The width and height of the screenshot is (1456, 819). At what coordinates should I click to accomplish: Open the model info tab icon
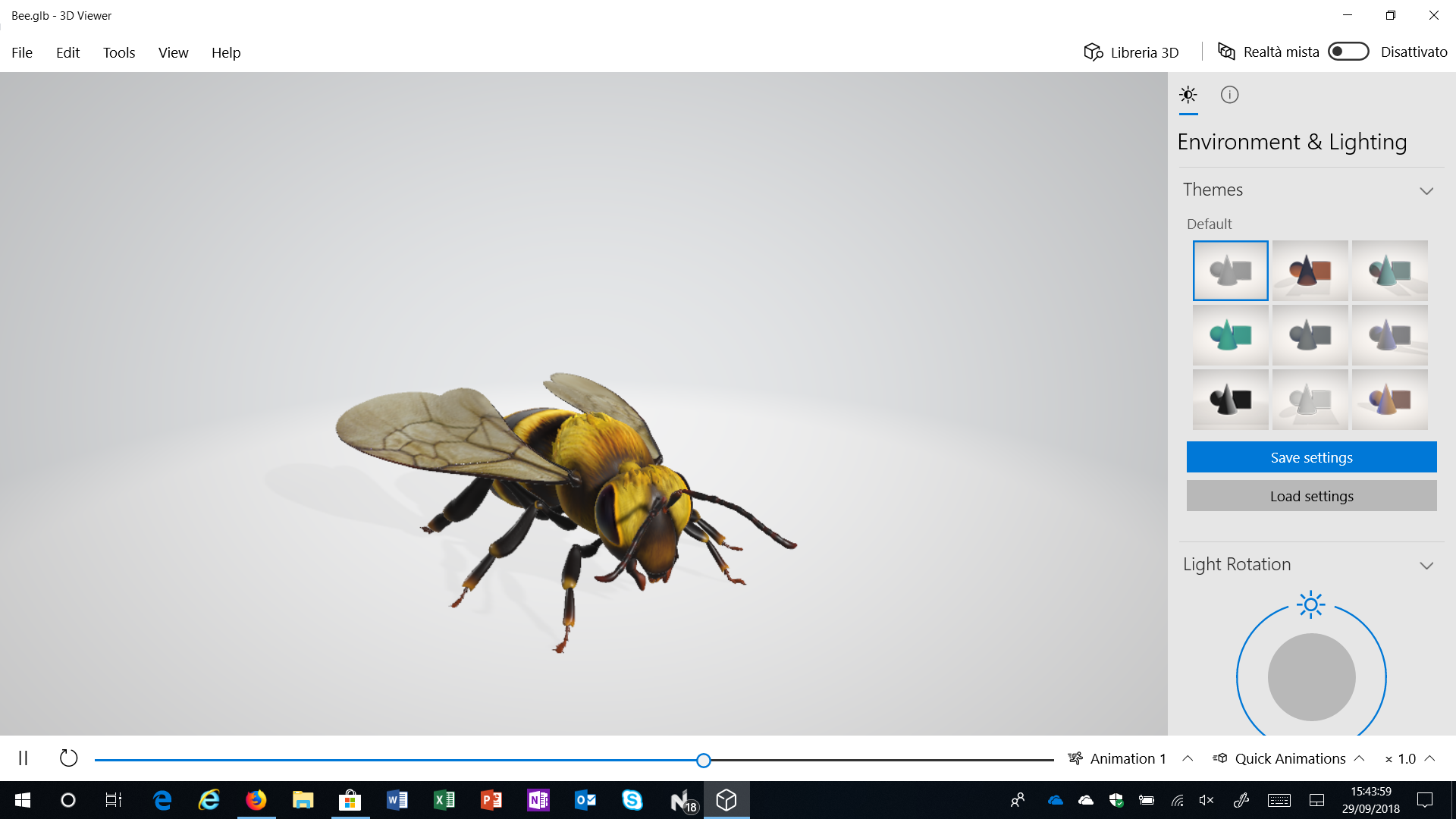(x=1229, y=95)
